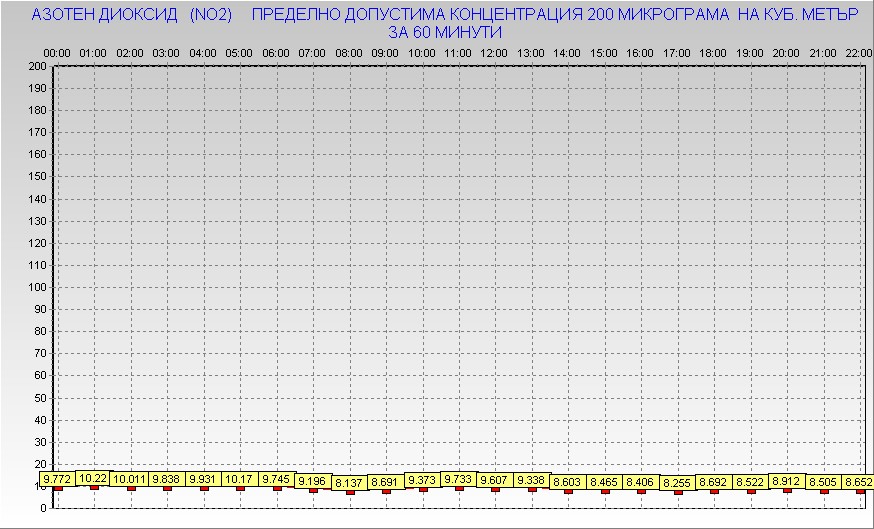The width and height of the screenshot is (874, 529).
Task: Select the red point marker under 8.603
Action: [568, 491]
